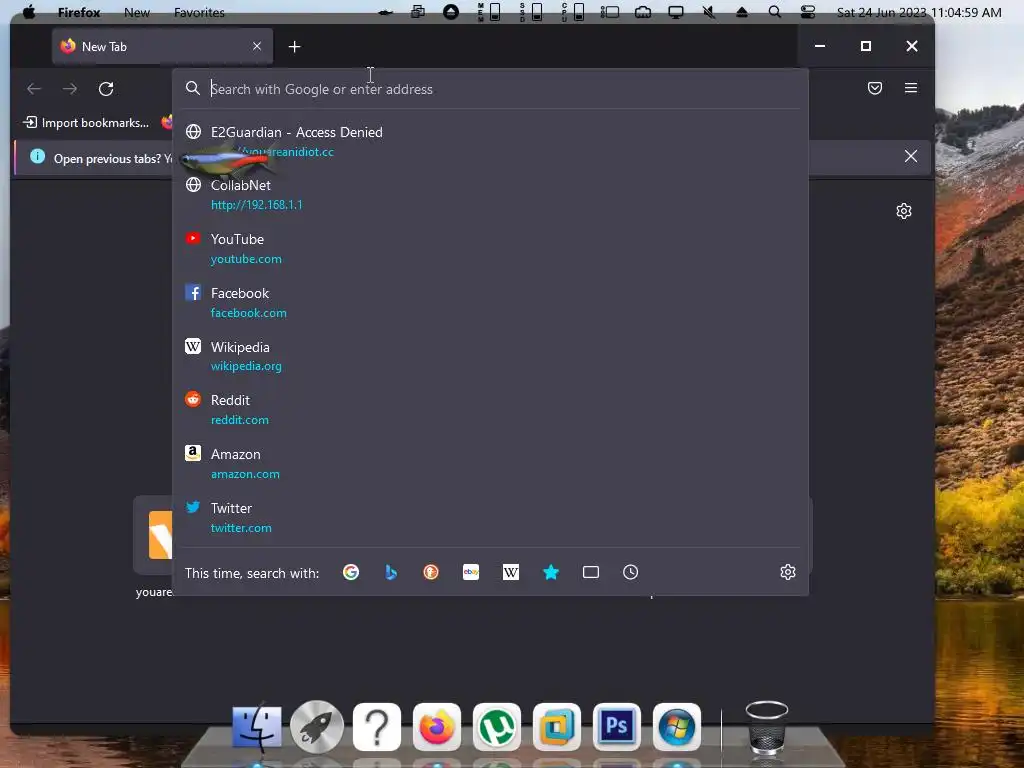Dismiss the Open previous tabs notification

click(x=910, y=156)
